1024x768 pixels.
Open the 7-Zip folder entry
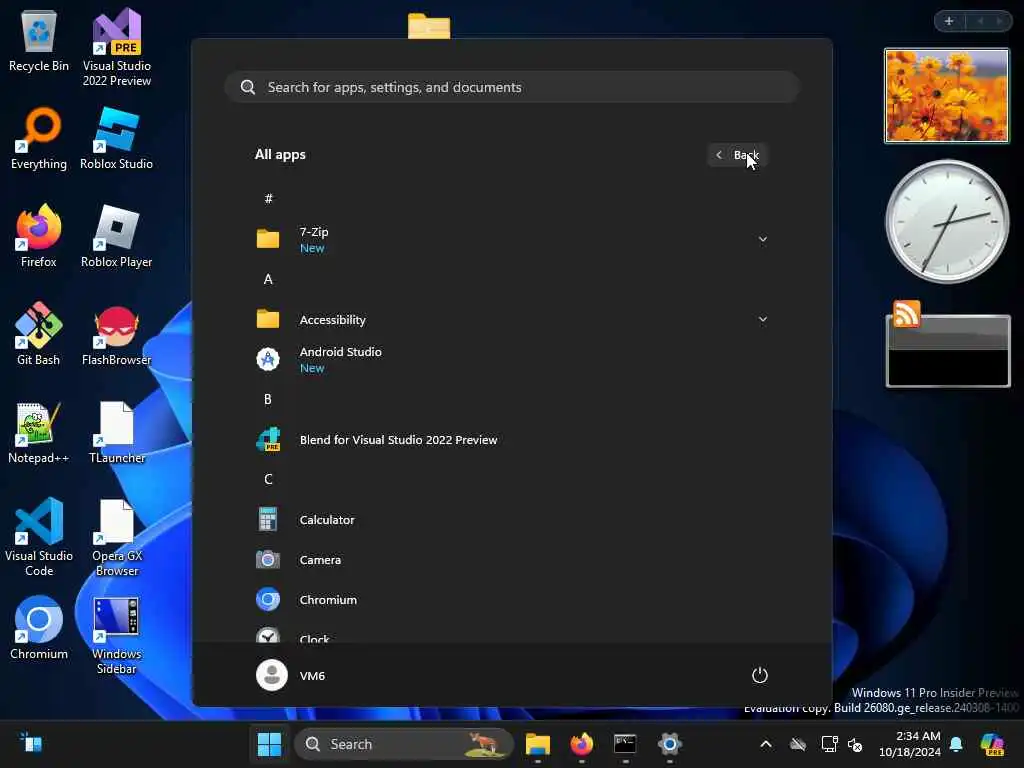(513, 240)
